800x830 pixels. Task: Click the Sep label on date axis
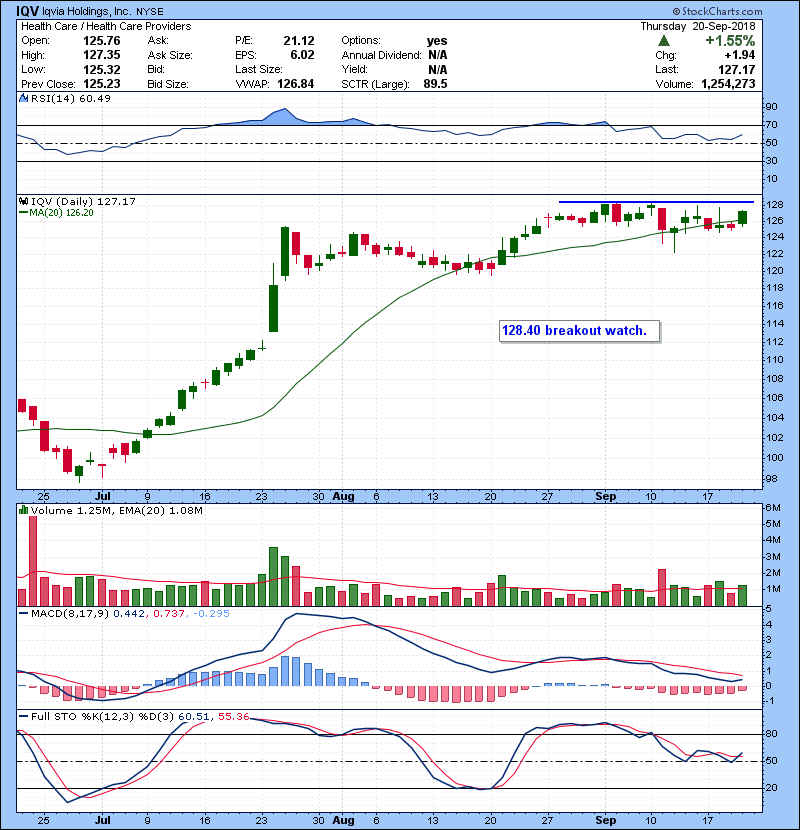click(604, 495)
